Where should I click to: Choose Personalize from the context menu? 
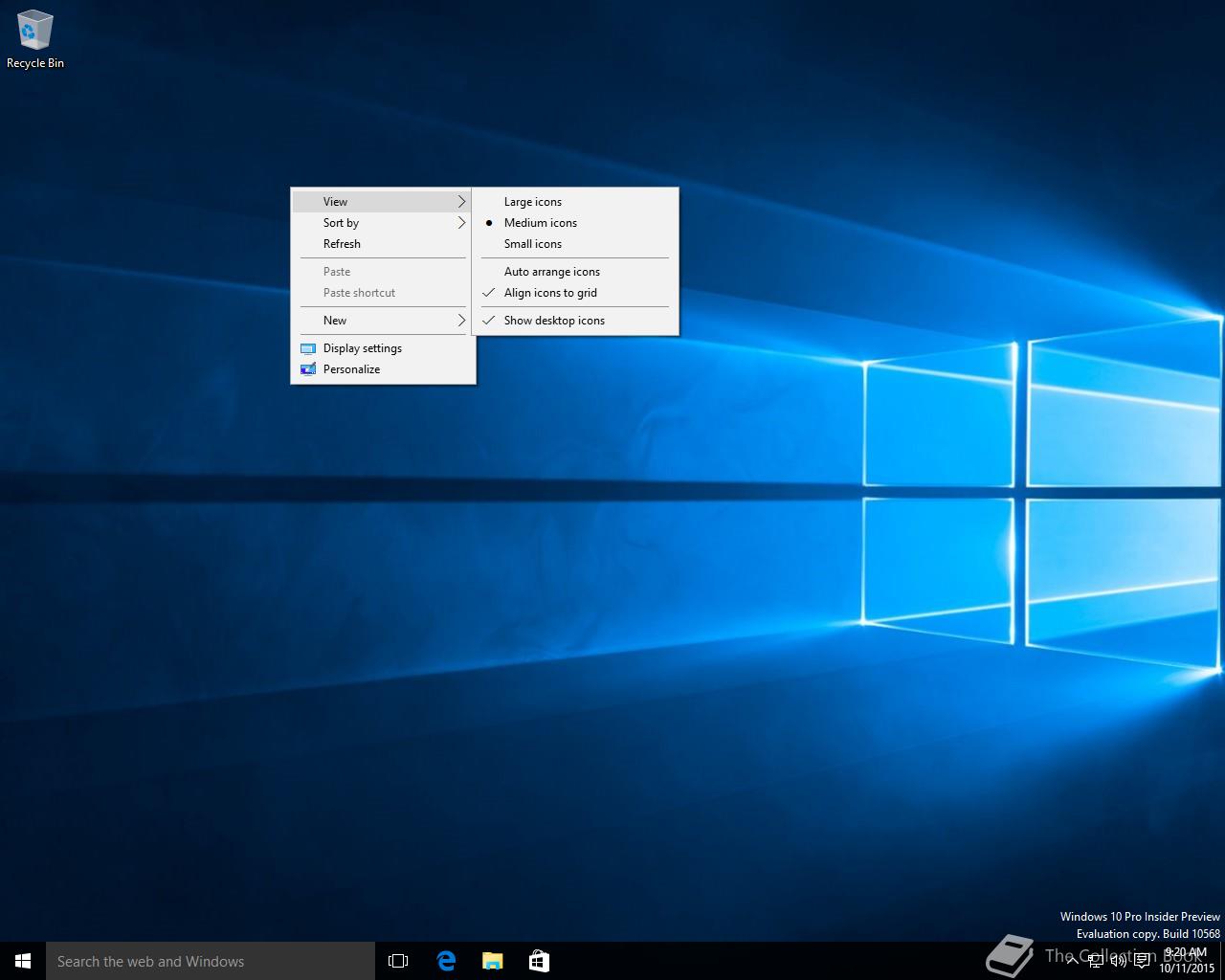351,369
